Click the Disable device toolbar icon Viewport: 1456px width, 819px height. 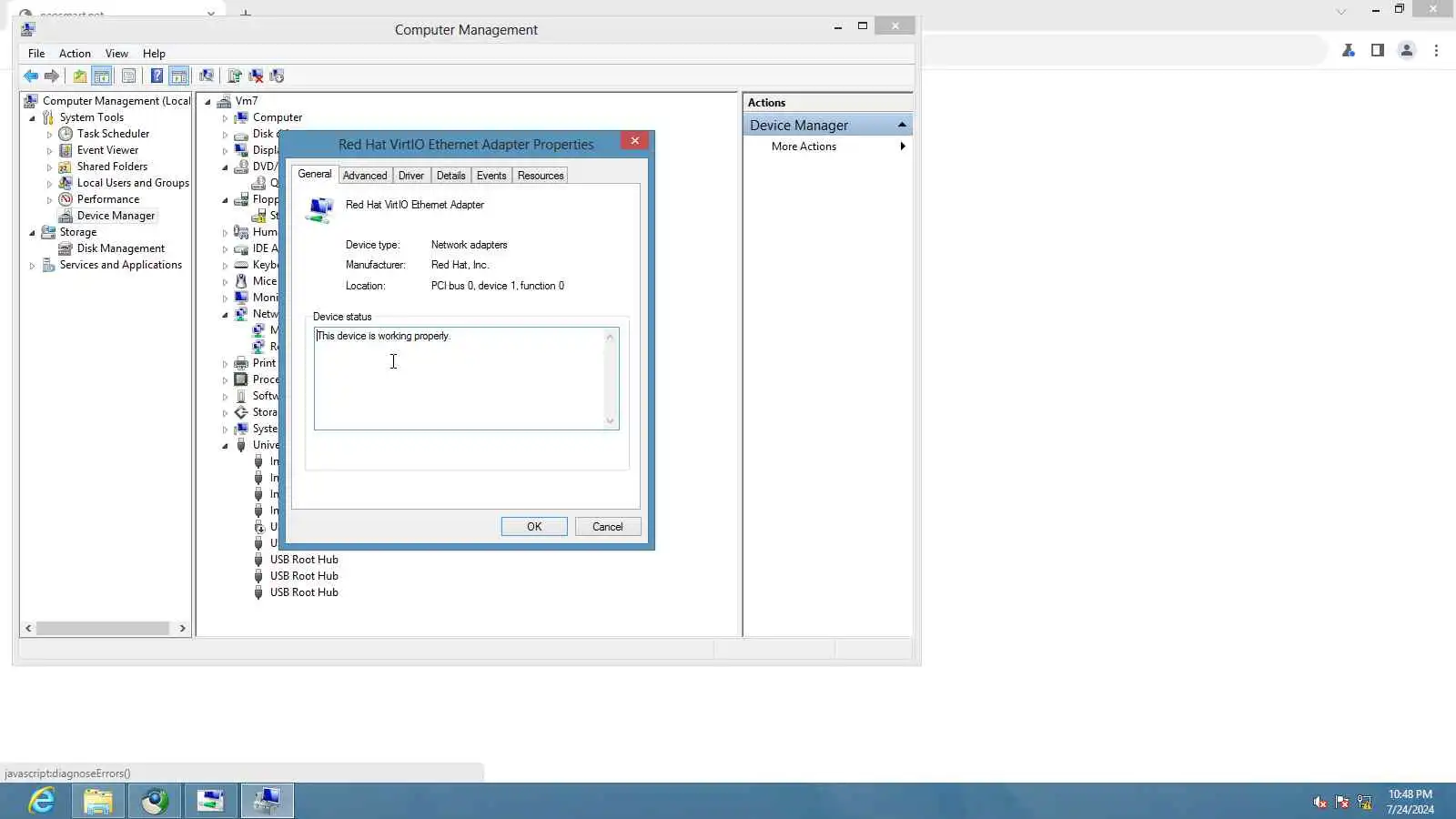point(277,76)
